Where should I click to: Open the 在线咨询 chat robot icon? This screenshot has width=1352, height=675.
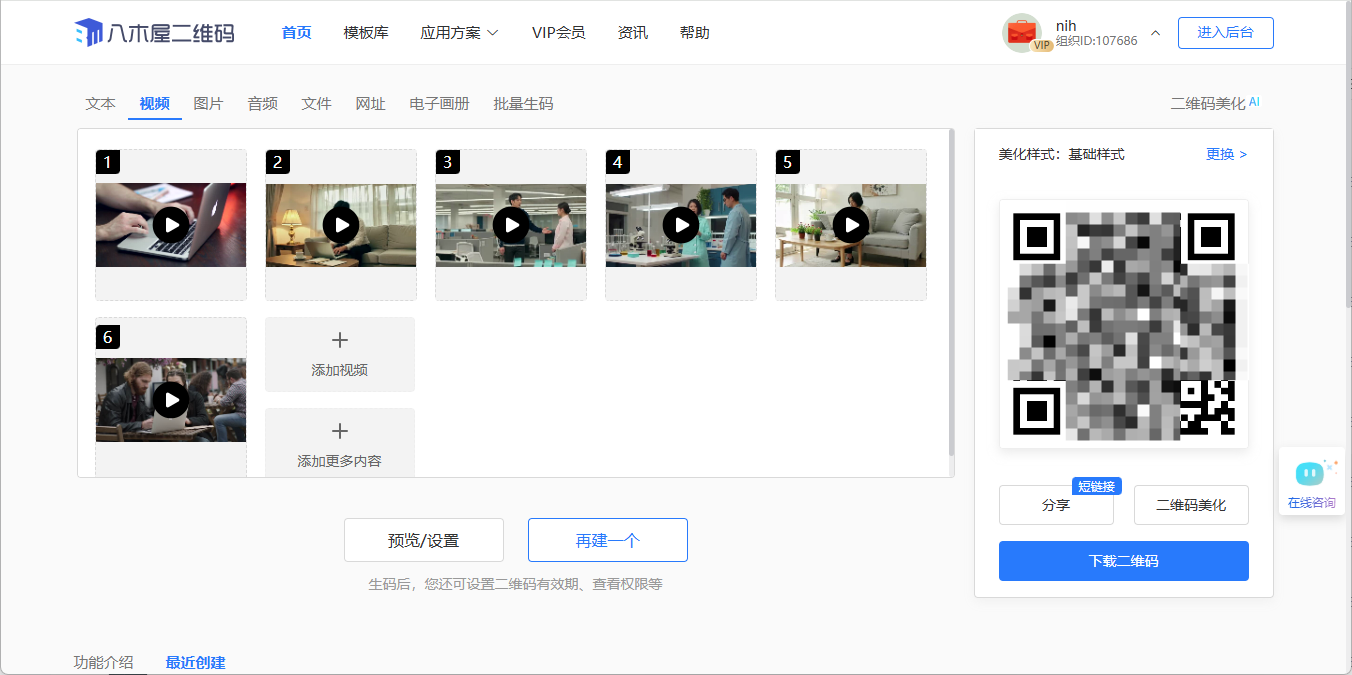1310,472
